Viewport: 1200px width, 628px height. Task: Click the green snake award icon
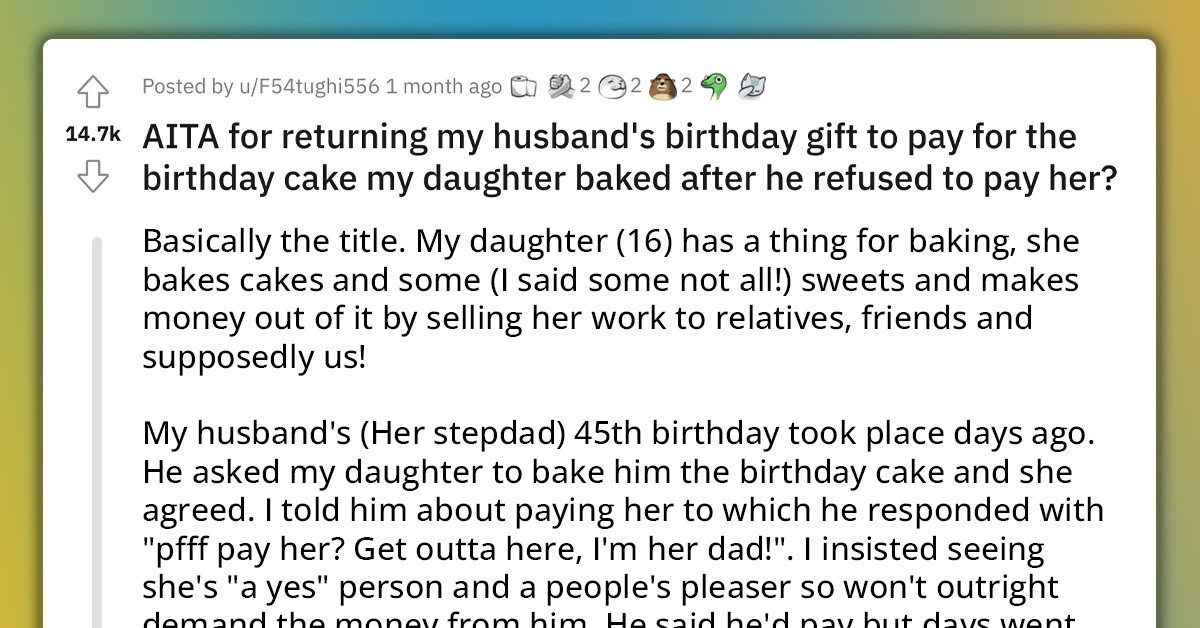coord(714,86)
